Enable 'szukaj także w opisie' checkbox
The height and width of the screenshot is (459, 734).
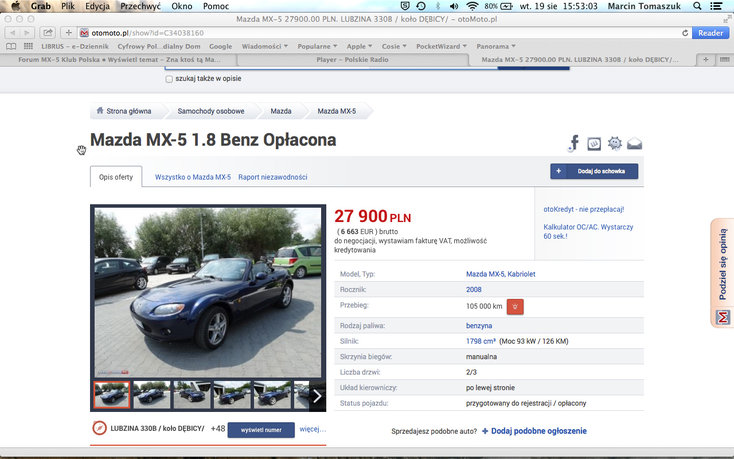point(169,79)
